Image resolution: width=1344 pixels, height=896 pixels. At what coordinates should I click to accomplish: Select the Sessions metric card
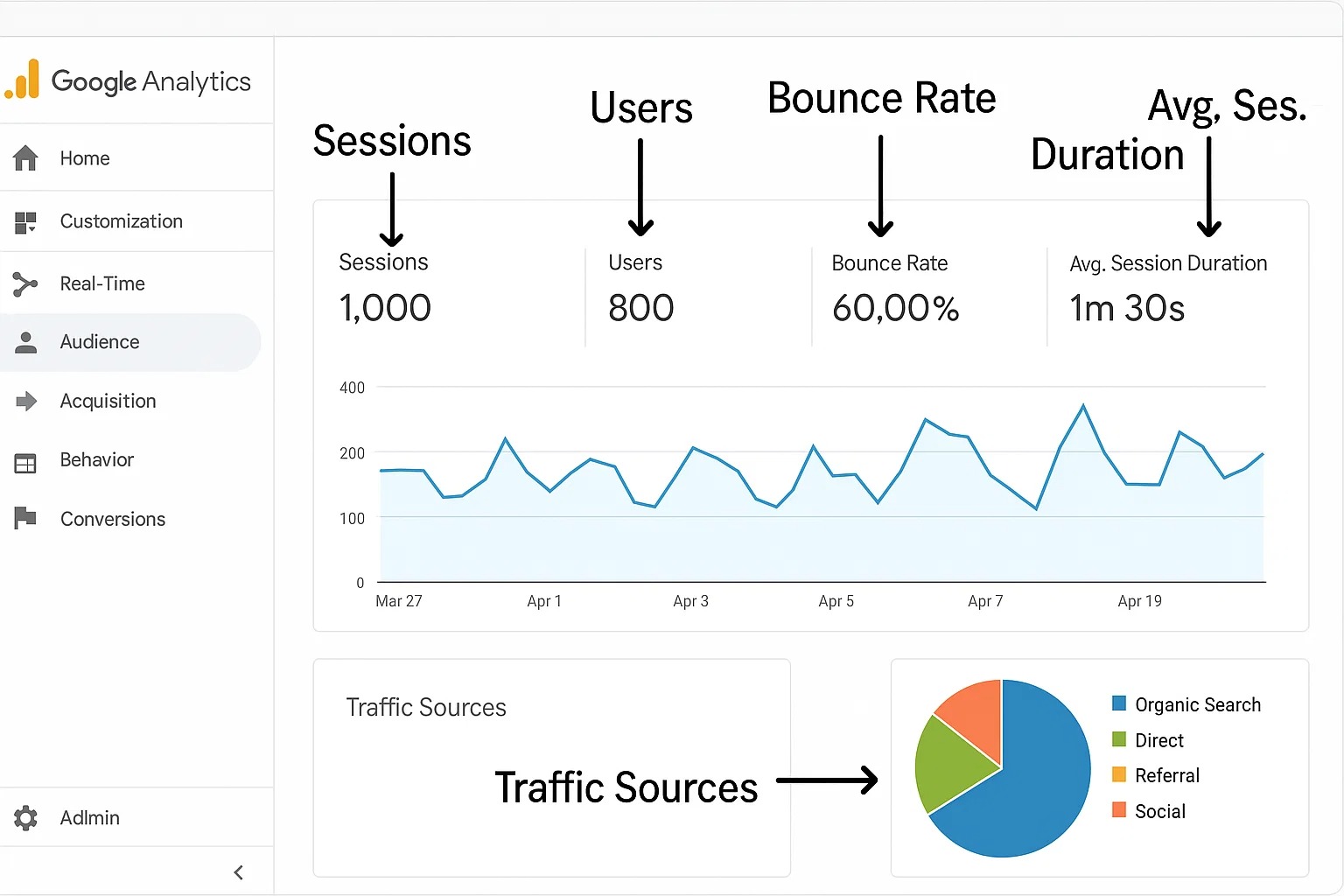pyautogui.click(x=385, y=289)
